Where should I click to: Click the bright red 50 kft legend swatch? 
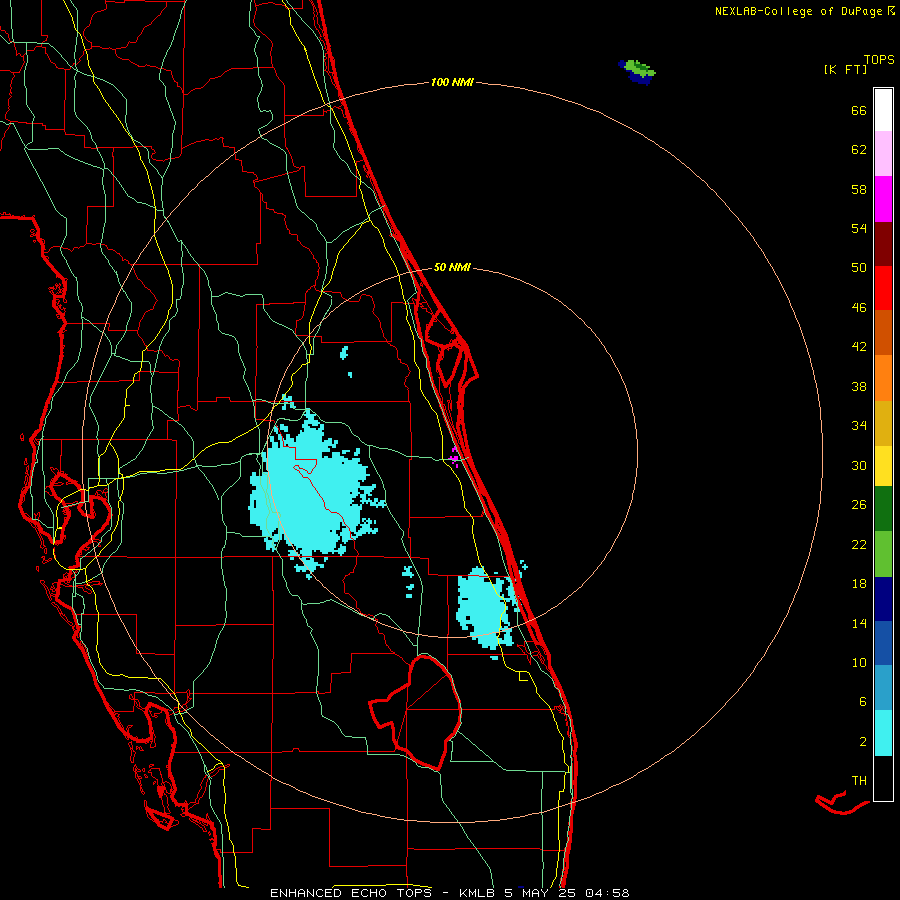883,289
